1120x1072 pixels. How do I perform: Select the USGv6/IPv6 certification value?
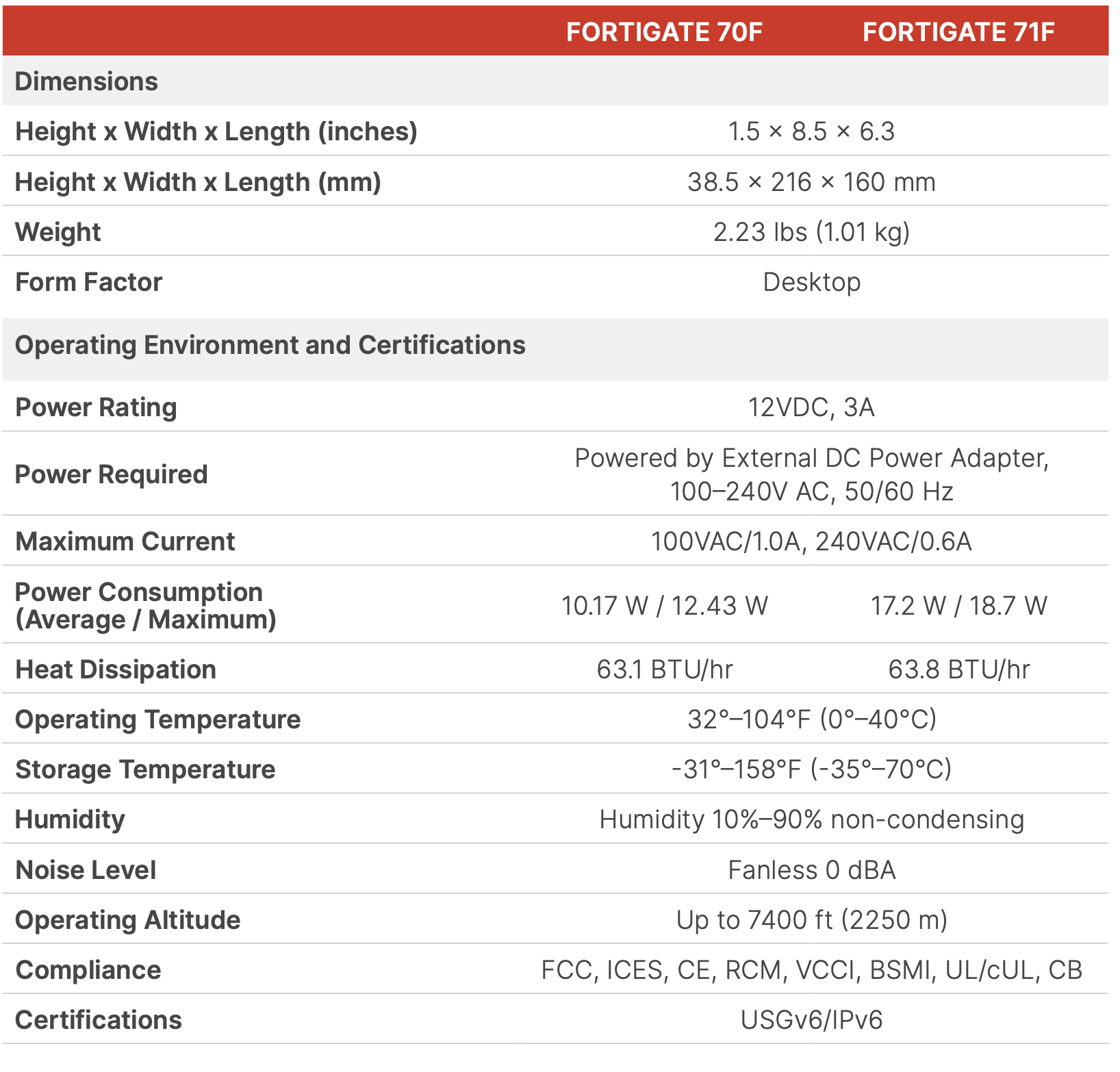tap(811, 1020)
